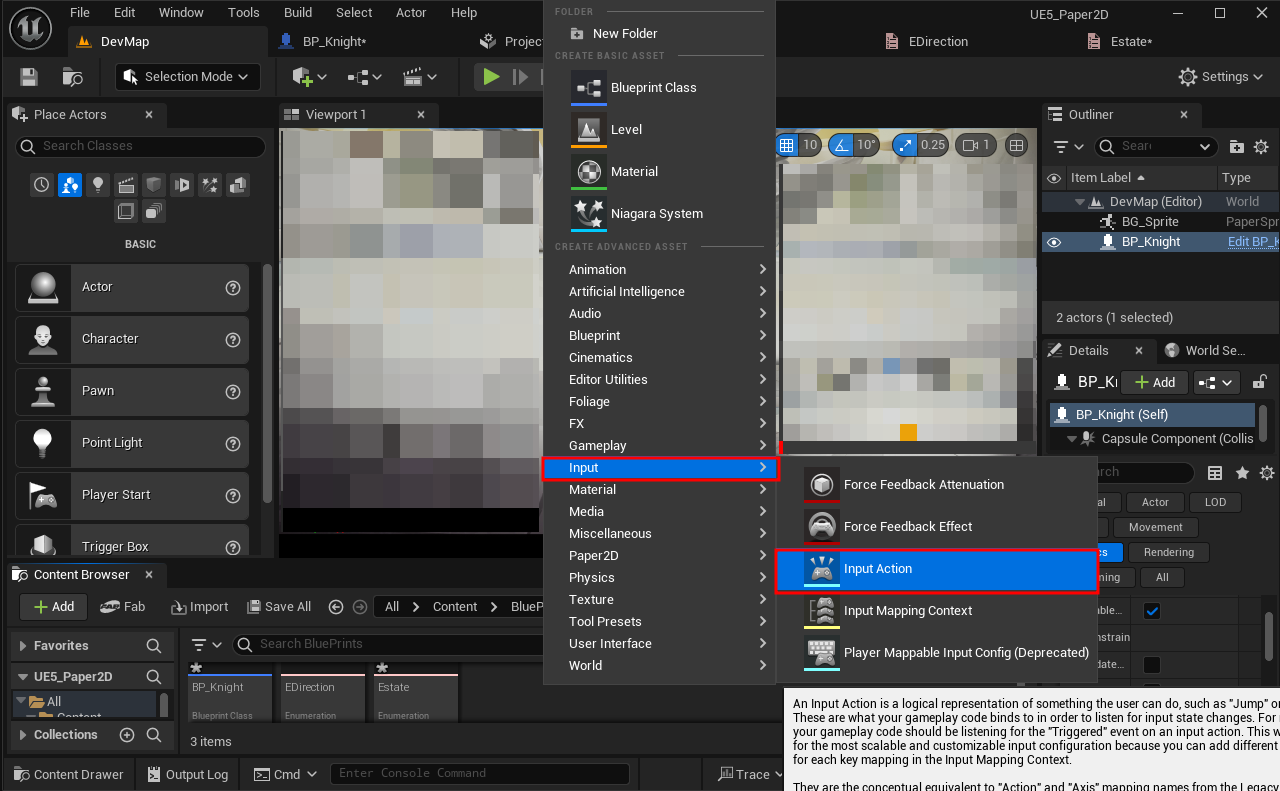The image size is (1280, 791).
Task: Click the Search Classes field
Action: [140, 146]
